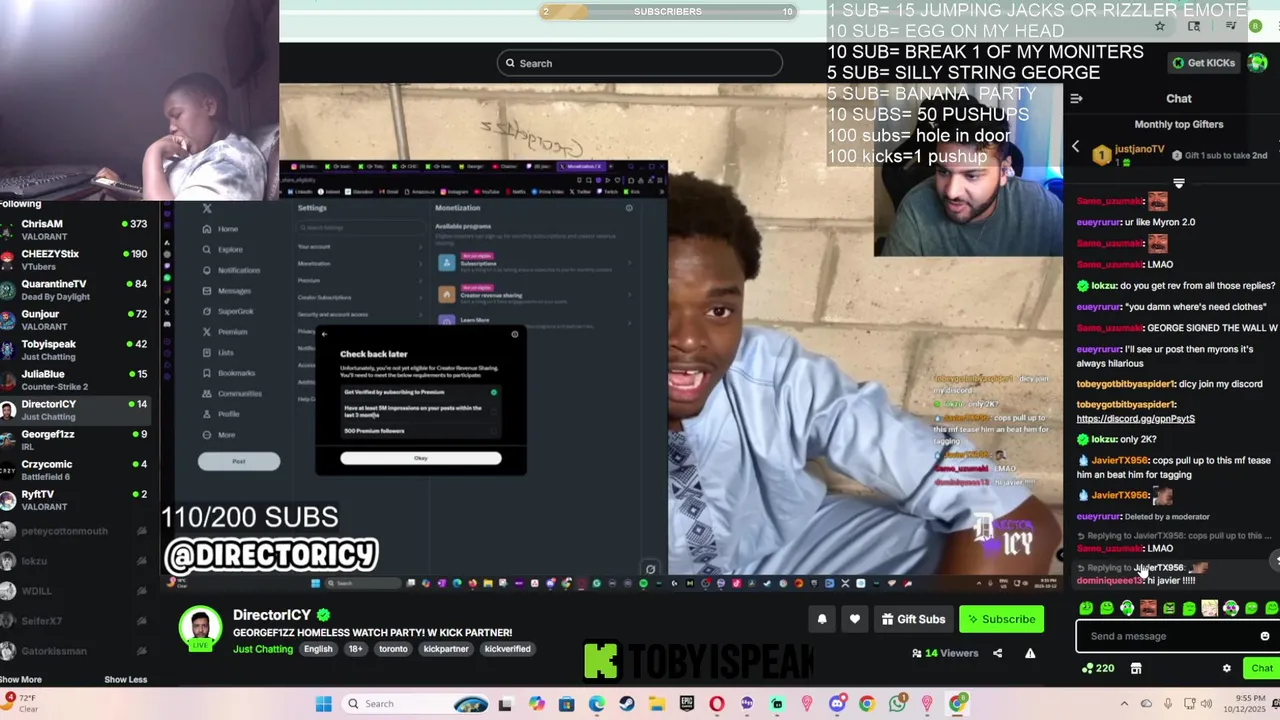Click the green Subscribe button
Viewport: 1280px width, 720px height.
pos(1000,619)
